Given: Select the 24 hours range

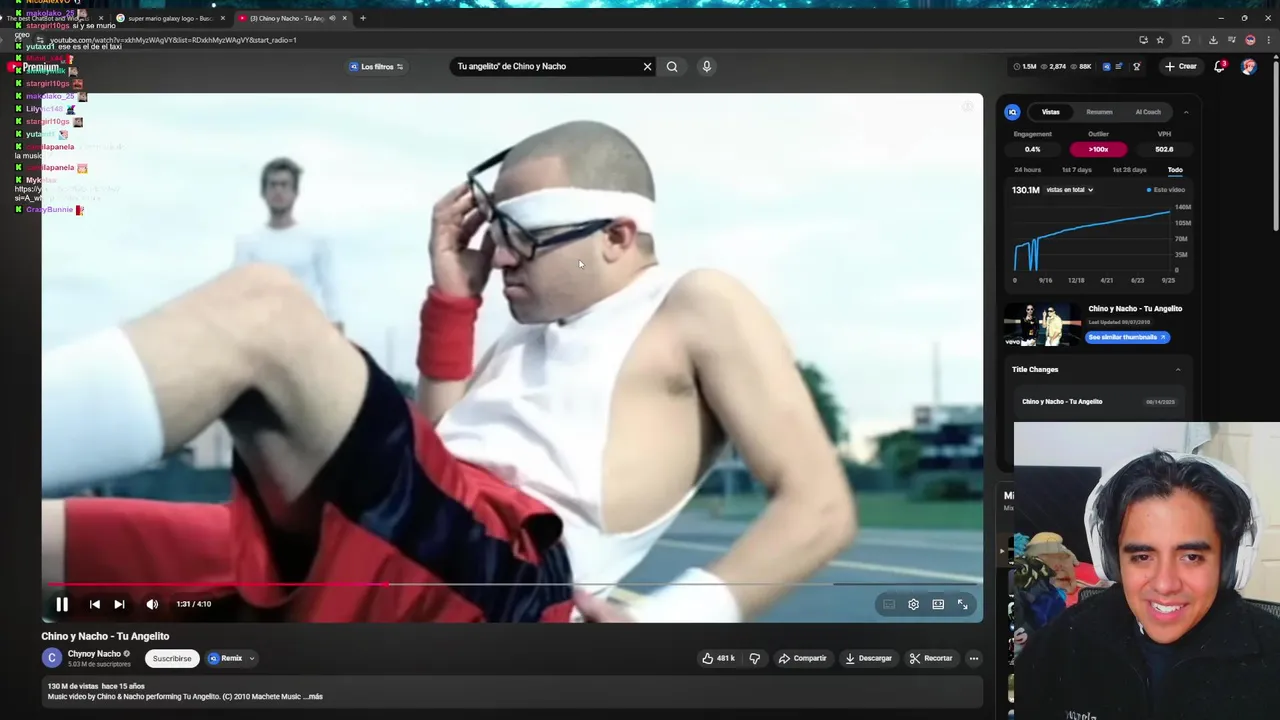Looking at the screenshot, I should (x=1027, y=170).
